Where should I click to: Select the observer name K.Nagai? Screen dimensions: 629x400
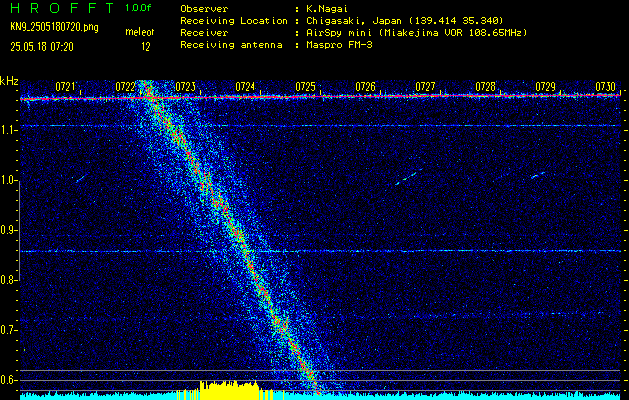326,8
